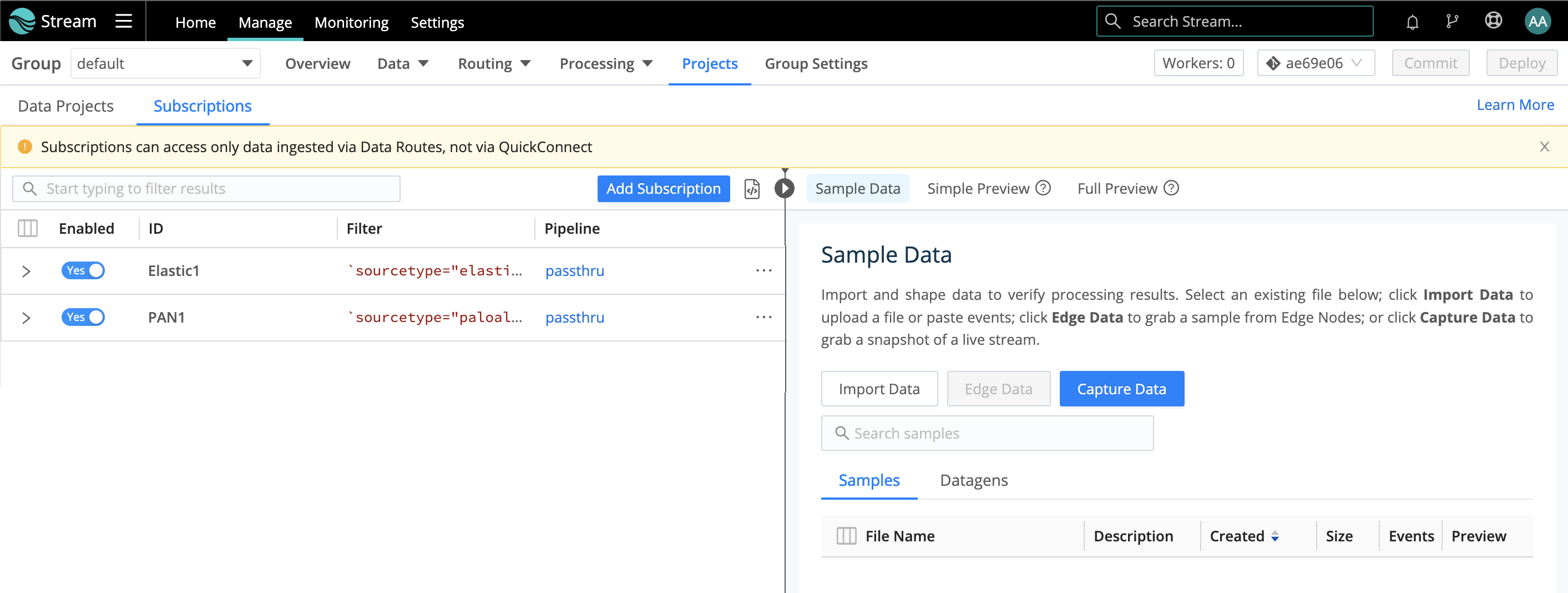Open the Routing dropdown menu
Screen dimensions: 1568x593
(x=494, y=63)
